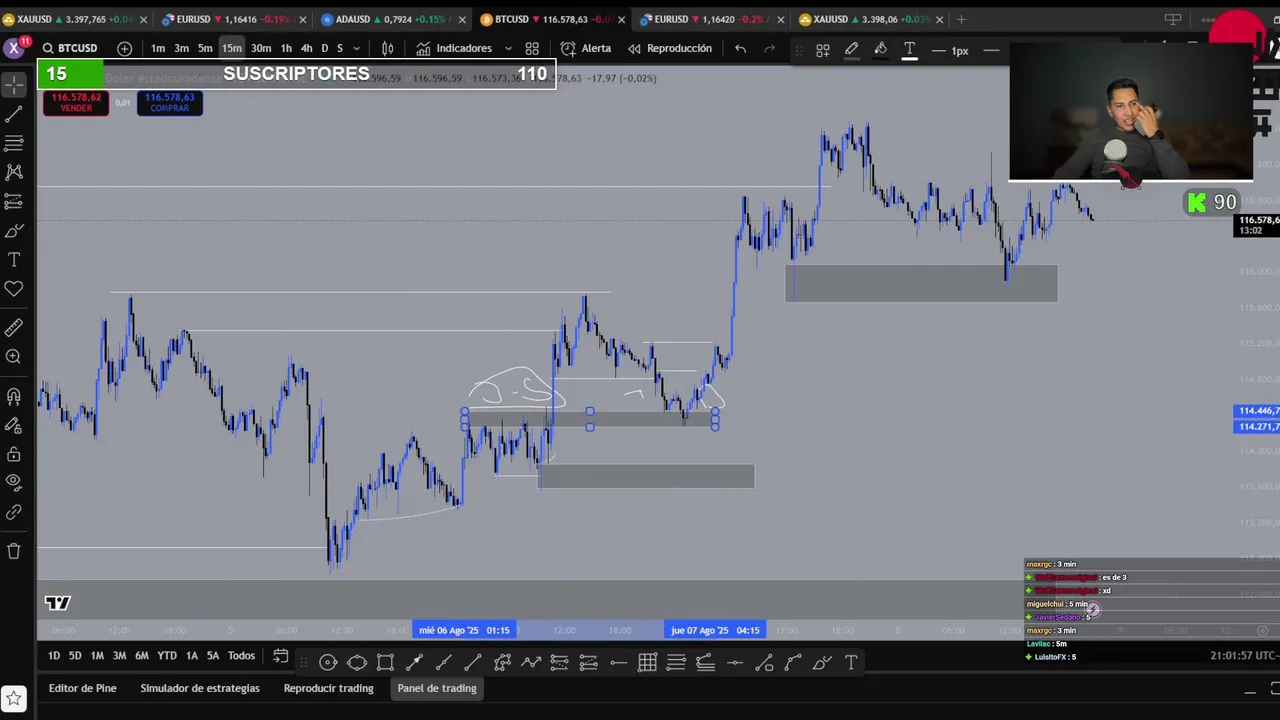Select the 1h timeframe

pyautogui.click(x=286, y=48)
